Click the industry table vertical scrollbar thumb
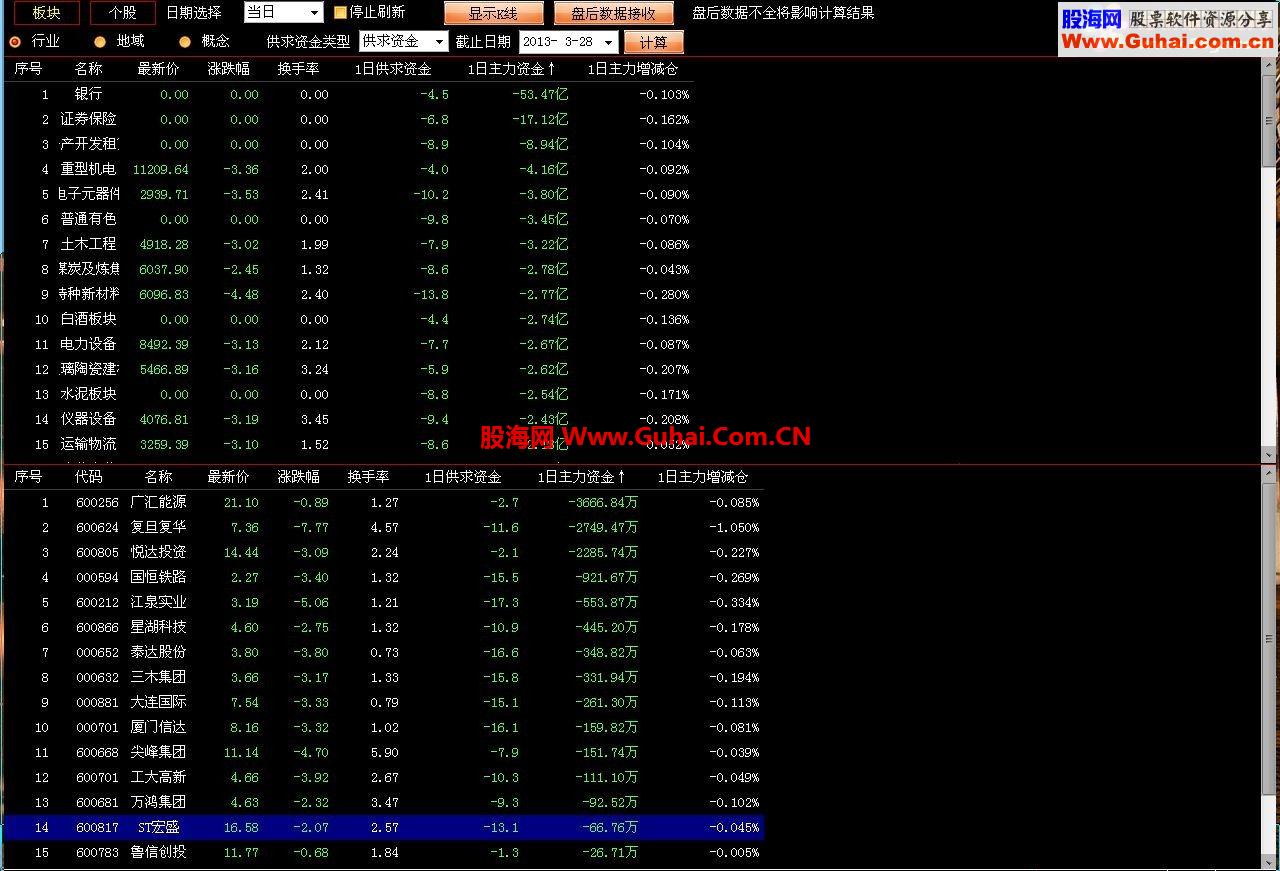1280x871 pixels. [x=1270, y=122]
